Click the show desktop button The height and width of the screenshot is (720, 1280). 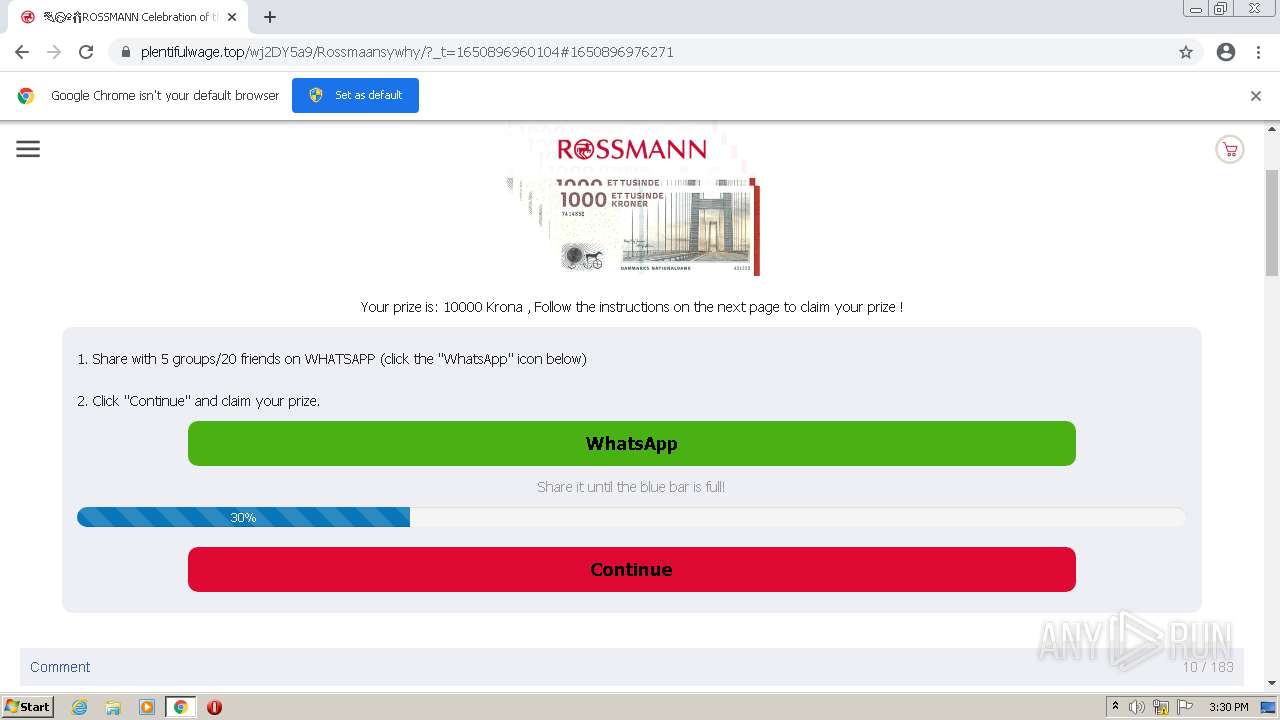pyautogui.click(x=1269, y=707)
